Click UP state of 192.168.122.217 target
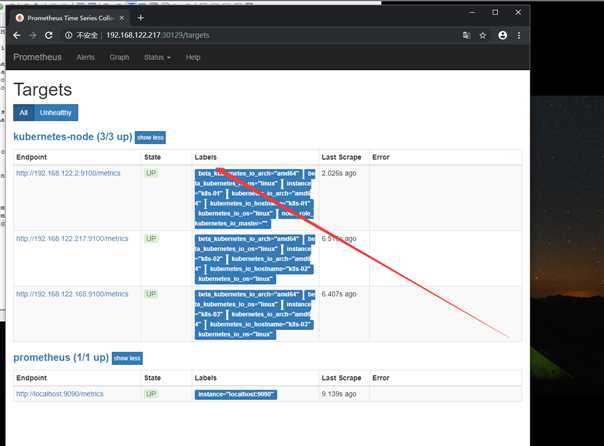The height and width of the screenshot is (446, 604). pyautogui.click(x=151, y=239)
